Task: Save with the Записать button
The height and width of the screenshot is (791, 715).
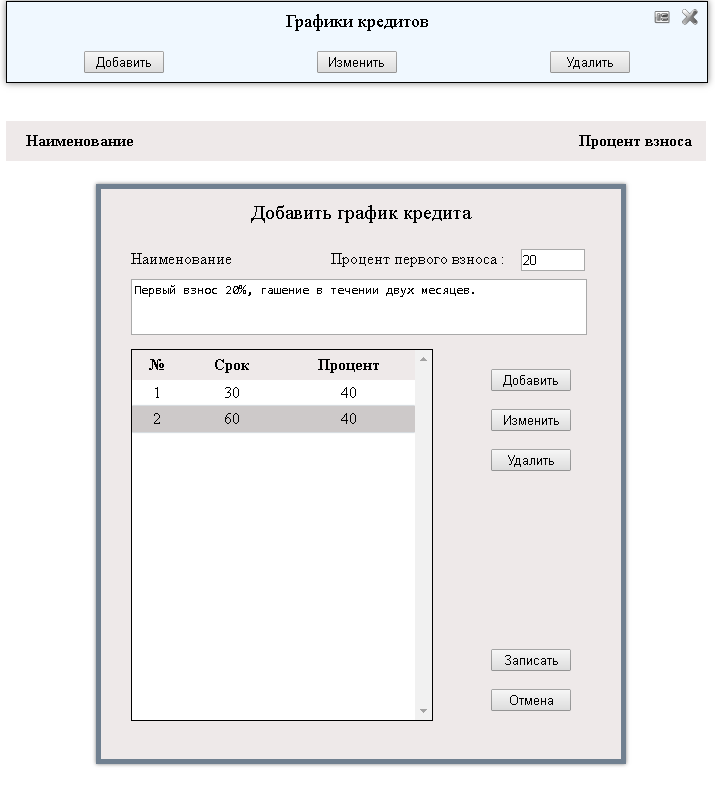Action: point(530,660)
